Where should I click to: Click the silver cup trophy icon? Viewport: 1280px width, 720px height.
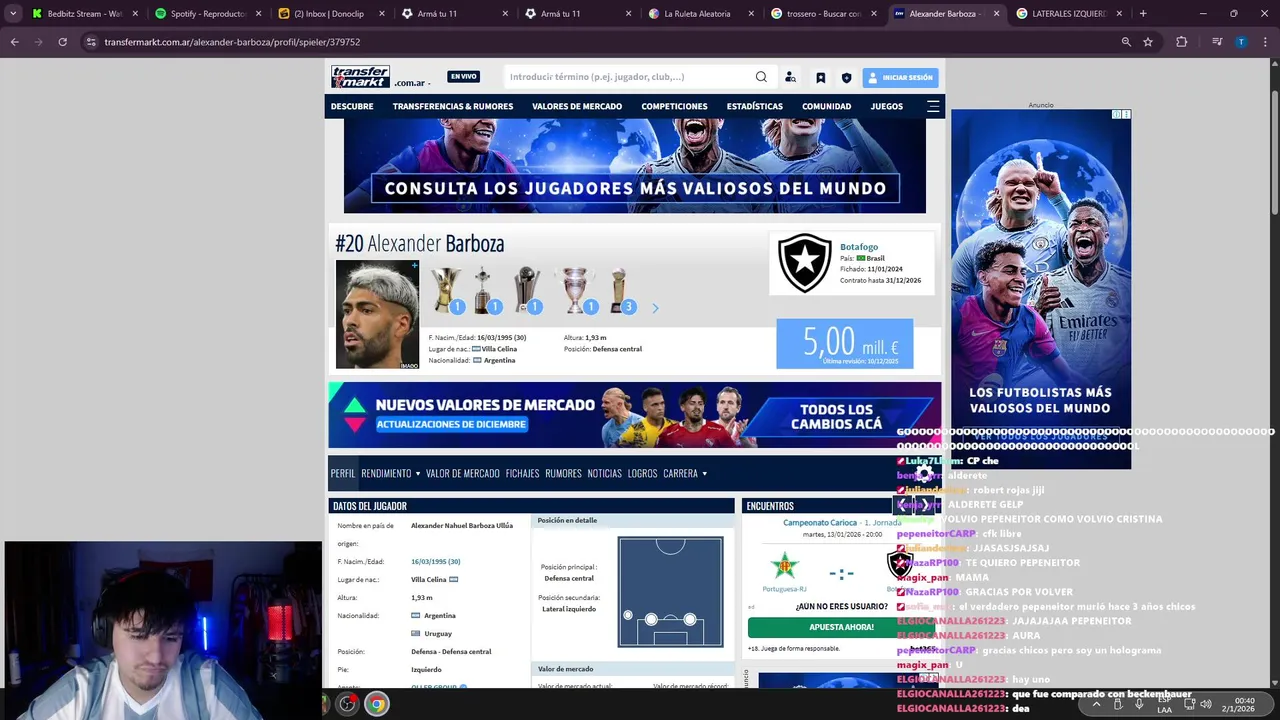coord(574,290)
